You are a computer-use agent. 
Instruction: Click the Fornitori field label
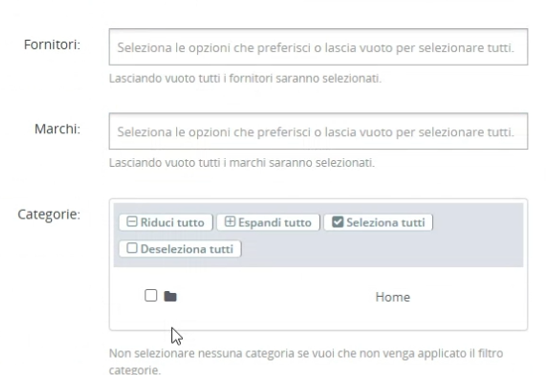pos(52,45)
